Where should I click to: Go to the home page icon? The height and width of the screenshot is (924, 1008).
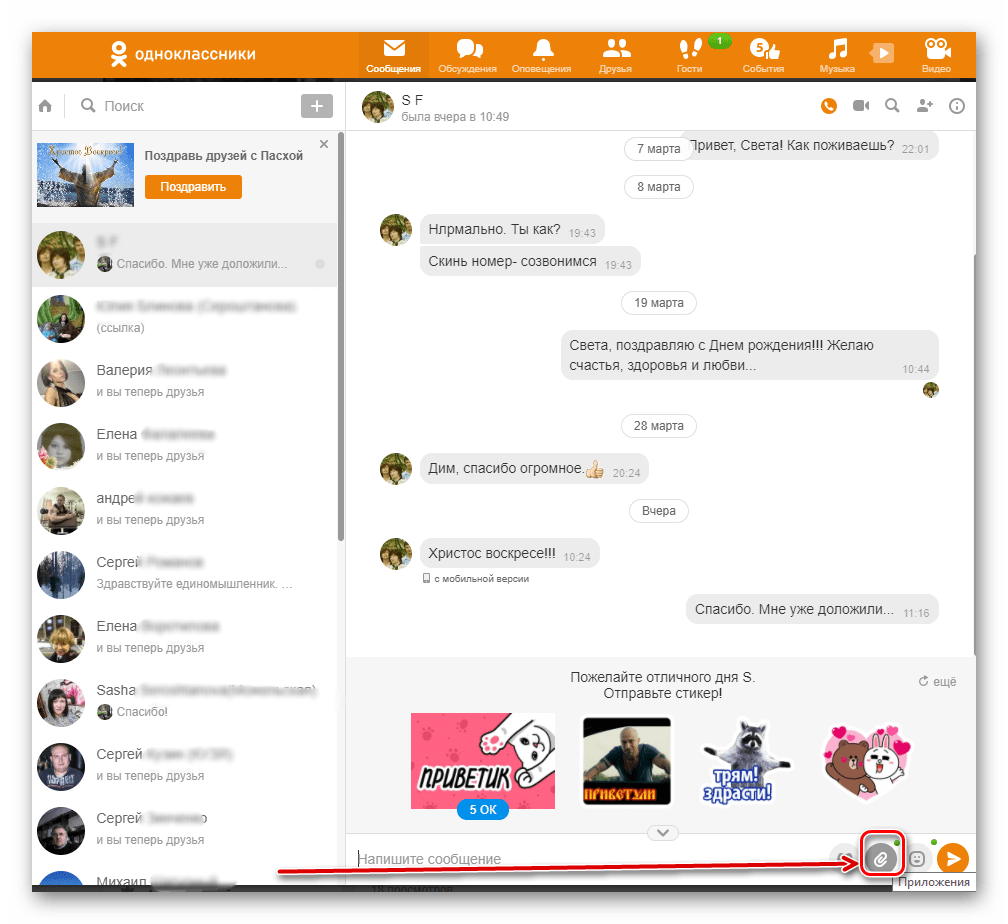[45, 106]
